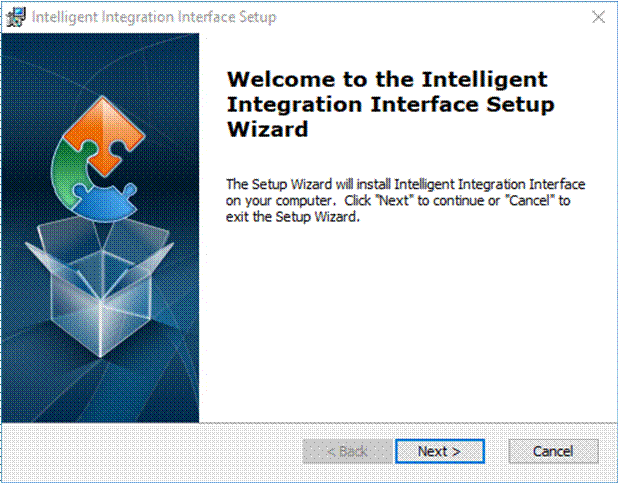This screenshot has height=484, width=619.
Task: Click the blue puzzle piece in the logo
Action: point(105,201)
